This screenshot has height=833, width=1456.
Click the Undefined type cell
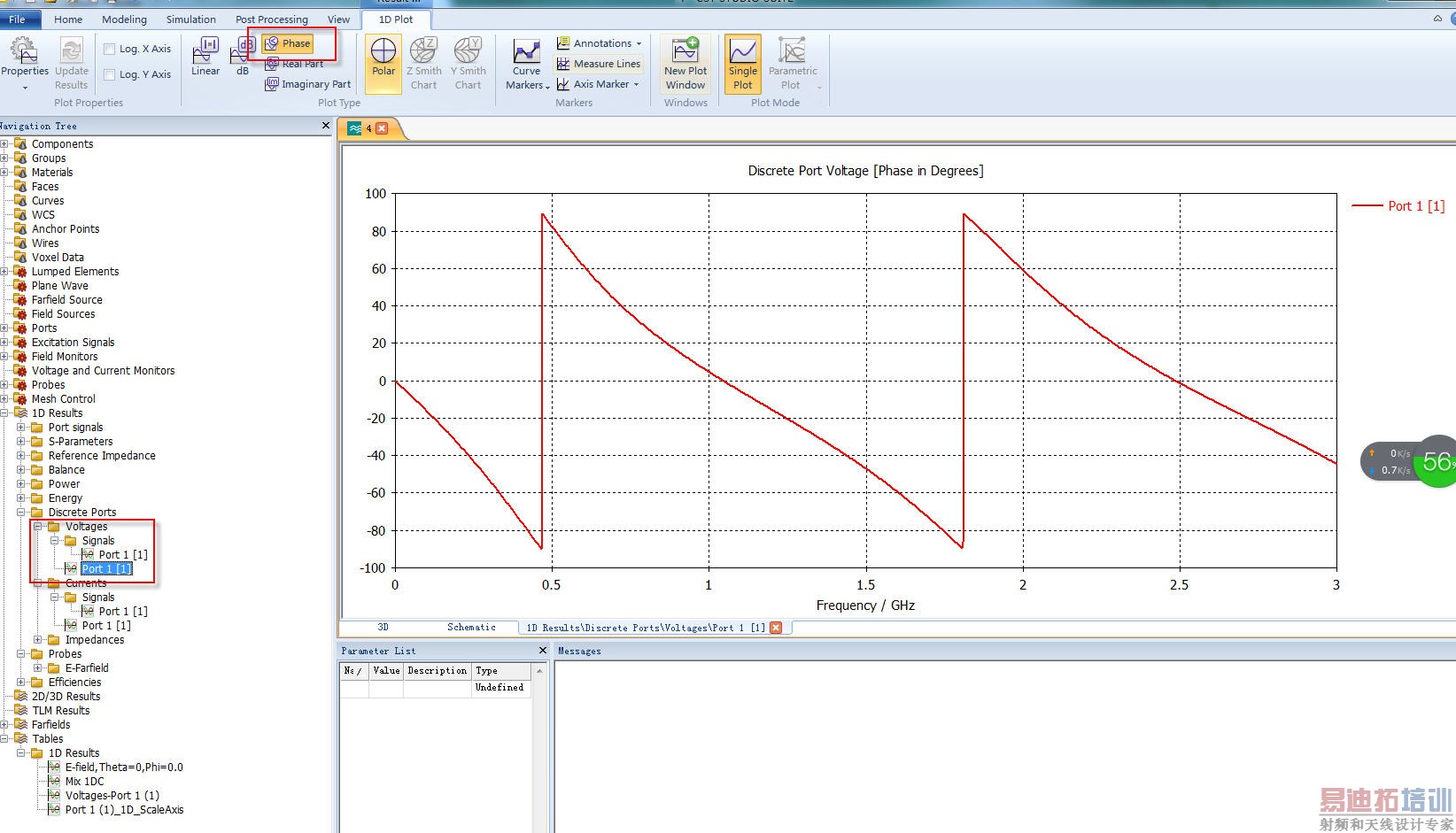coord(501,688)
